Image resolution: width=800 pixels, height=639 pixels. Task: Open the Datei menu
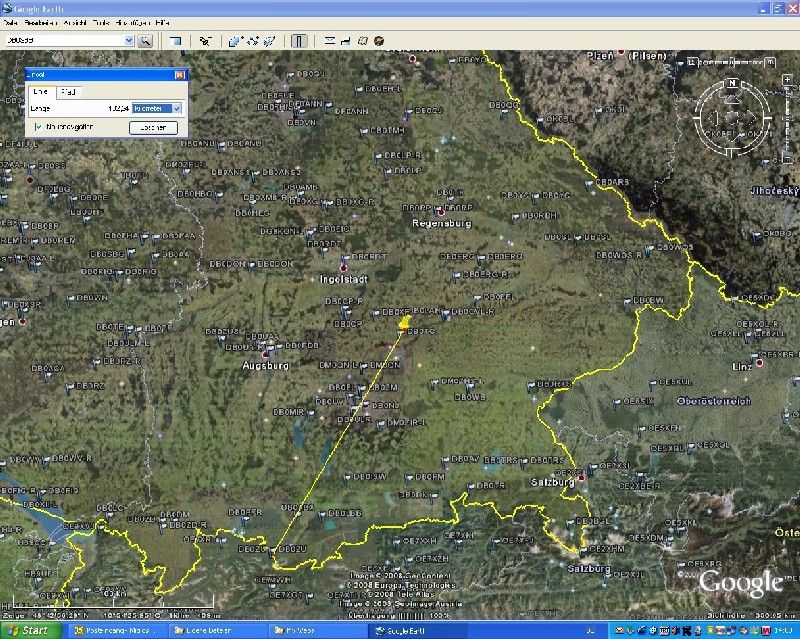(11, 21)
